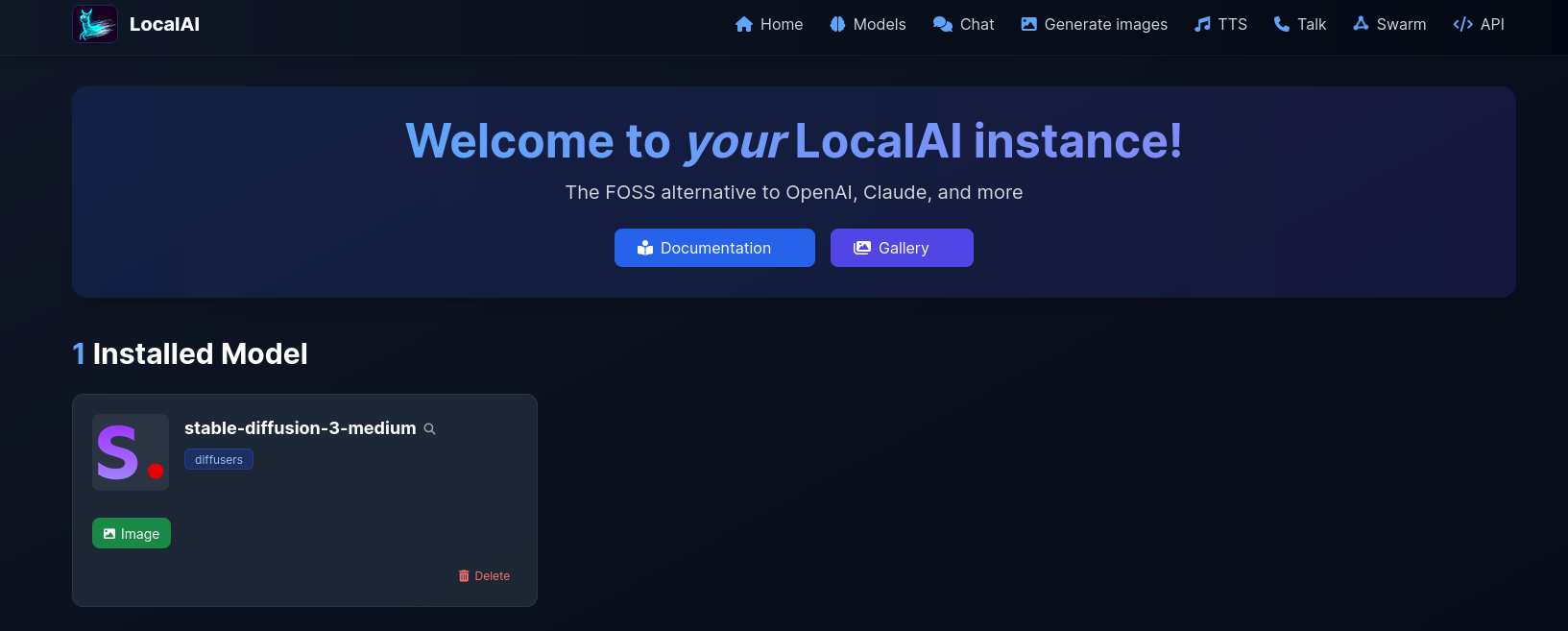Click the magnifier icon beside stable-diffusion-3-medium
The width and height of the screenshot is (1568, 631).
pos(430,429)
